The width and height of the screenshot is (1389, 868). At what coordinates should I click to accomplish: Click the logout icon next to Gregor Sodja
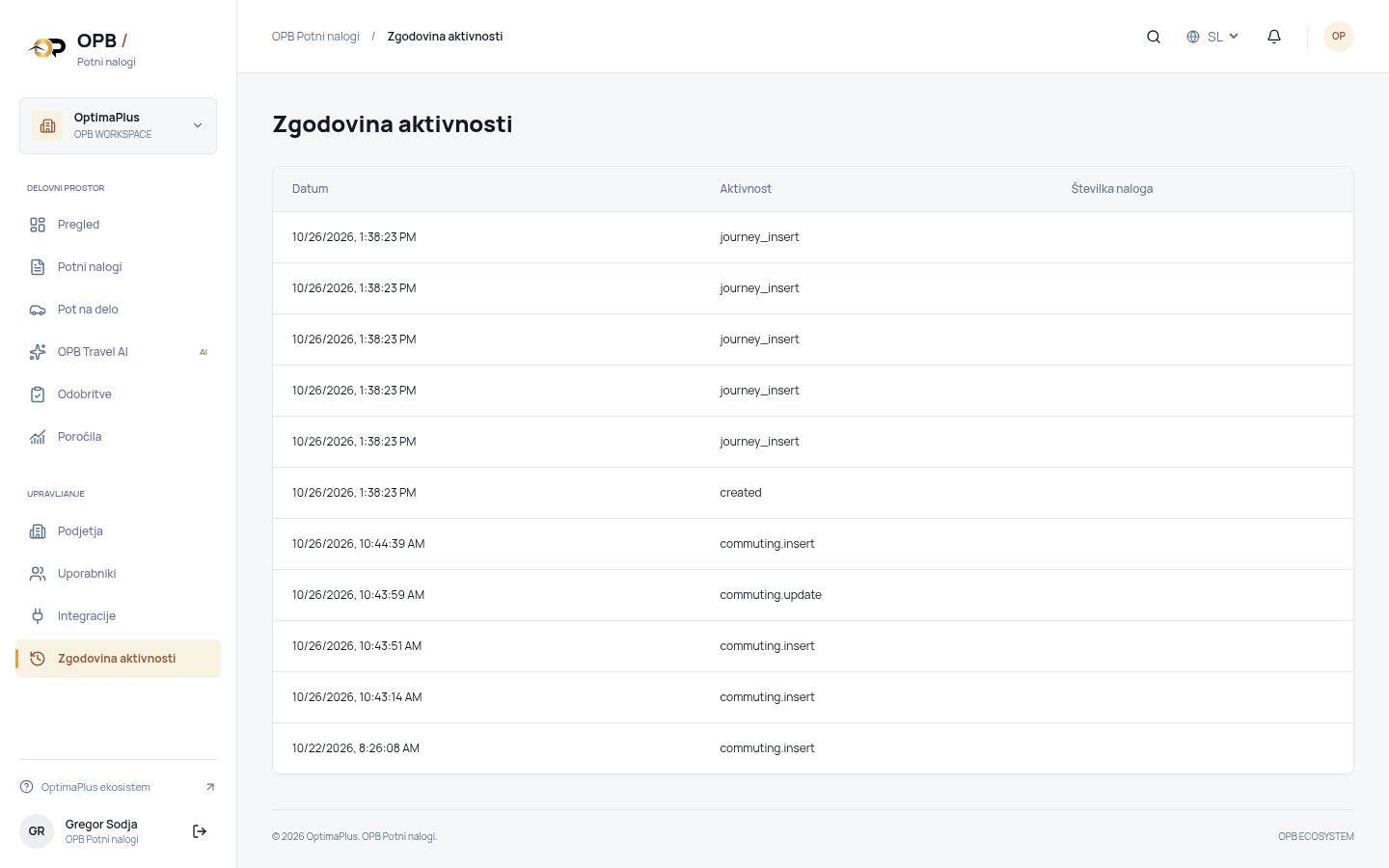200,831
